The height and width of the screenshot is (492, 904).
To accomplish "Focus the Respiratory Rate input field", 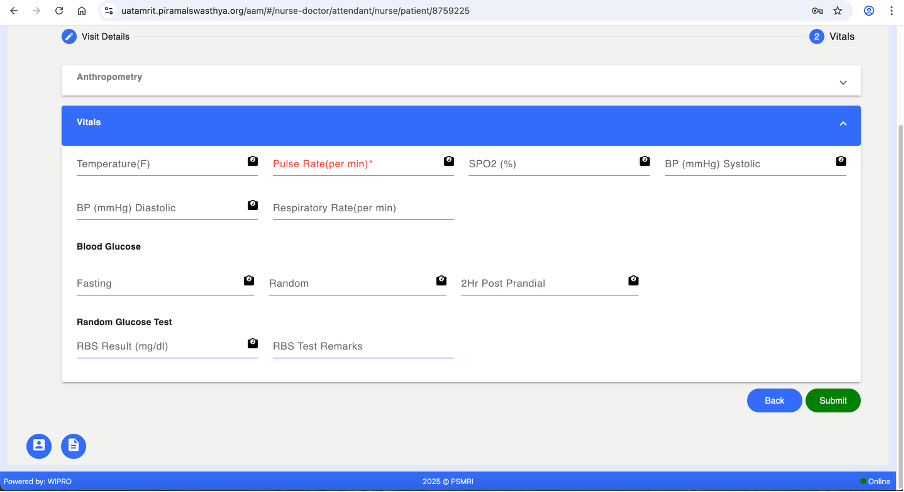I will pyautogui.click(x=362, y=209).
